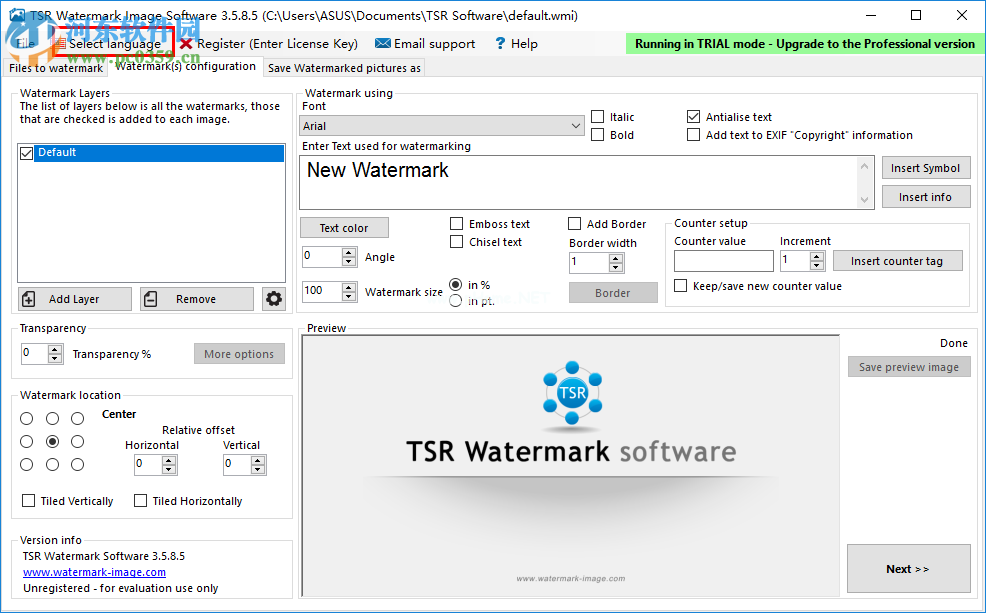This screenshot has width=986, height=613.
Task: Open More options for transparency
Action: tap(239, 353)
